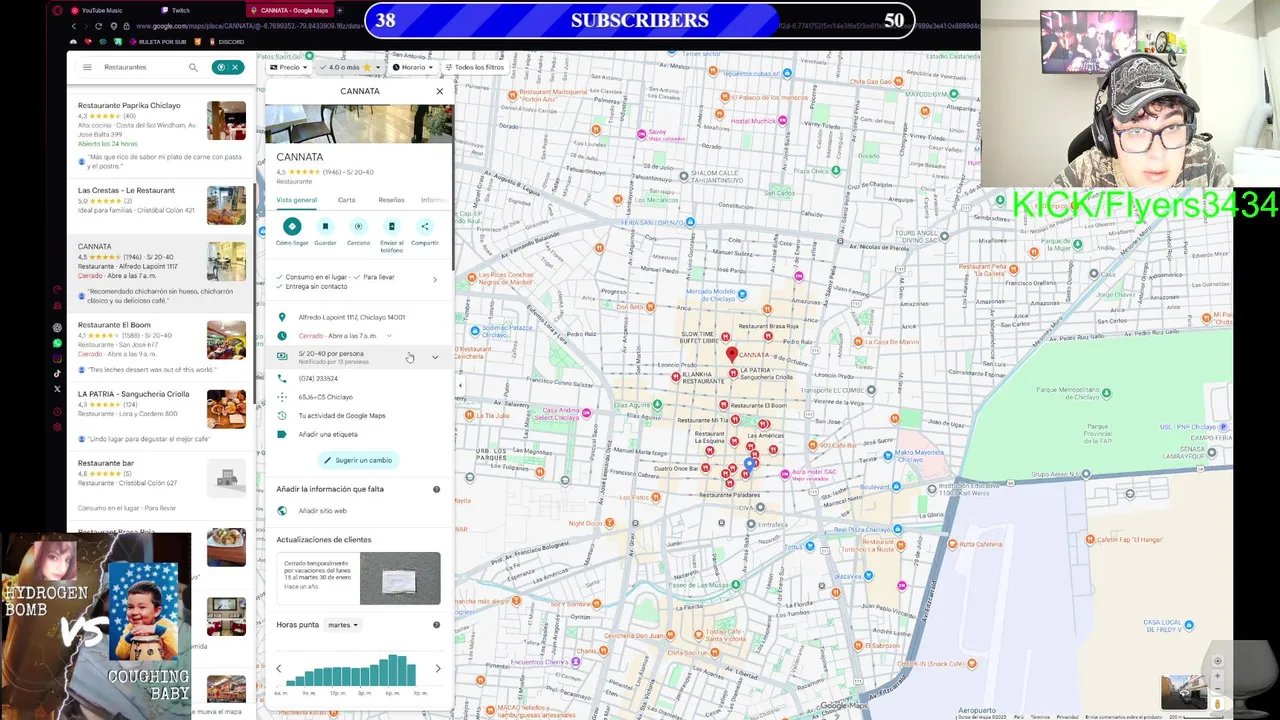
Task: Click the browser back arrow
Action: 73,25
